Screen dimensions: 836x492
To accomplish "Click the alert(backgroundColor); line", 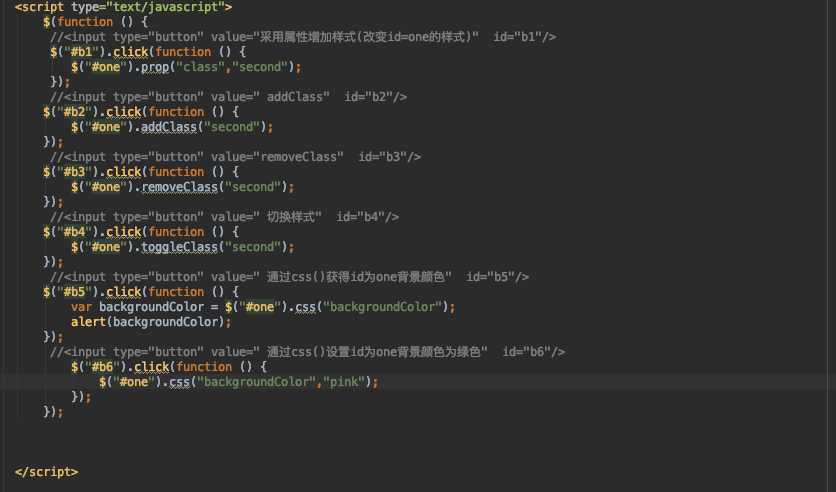I will (x=151, y=321).
